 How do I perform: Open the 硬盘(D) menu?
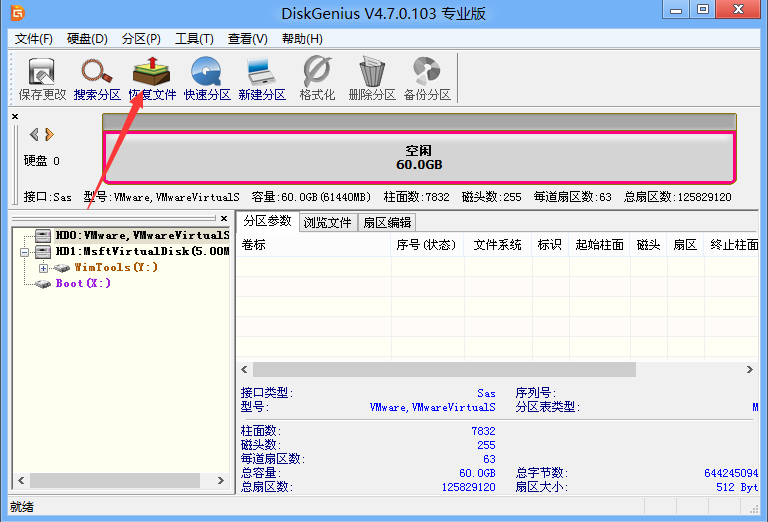pyautogui.click(x=87, y=39)
